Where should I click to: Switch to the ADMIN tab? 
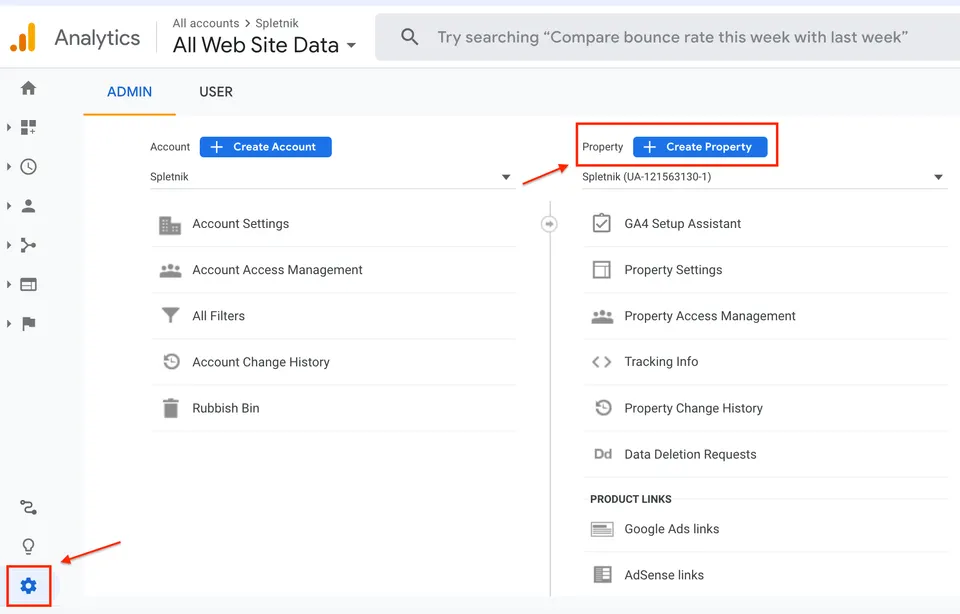[129, 92]
